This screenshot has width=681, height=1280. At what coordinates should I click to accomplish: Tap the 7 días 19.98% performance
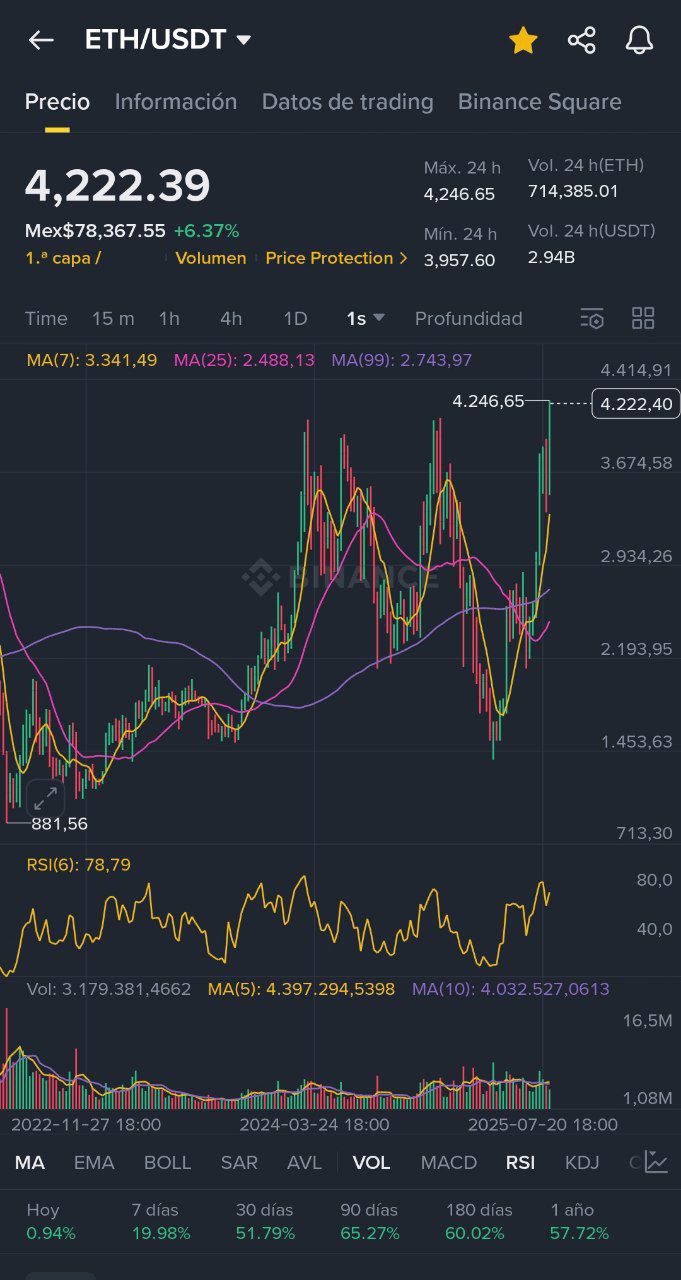tap(159, 1221)
